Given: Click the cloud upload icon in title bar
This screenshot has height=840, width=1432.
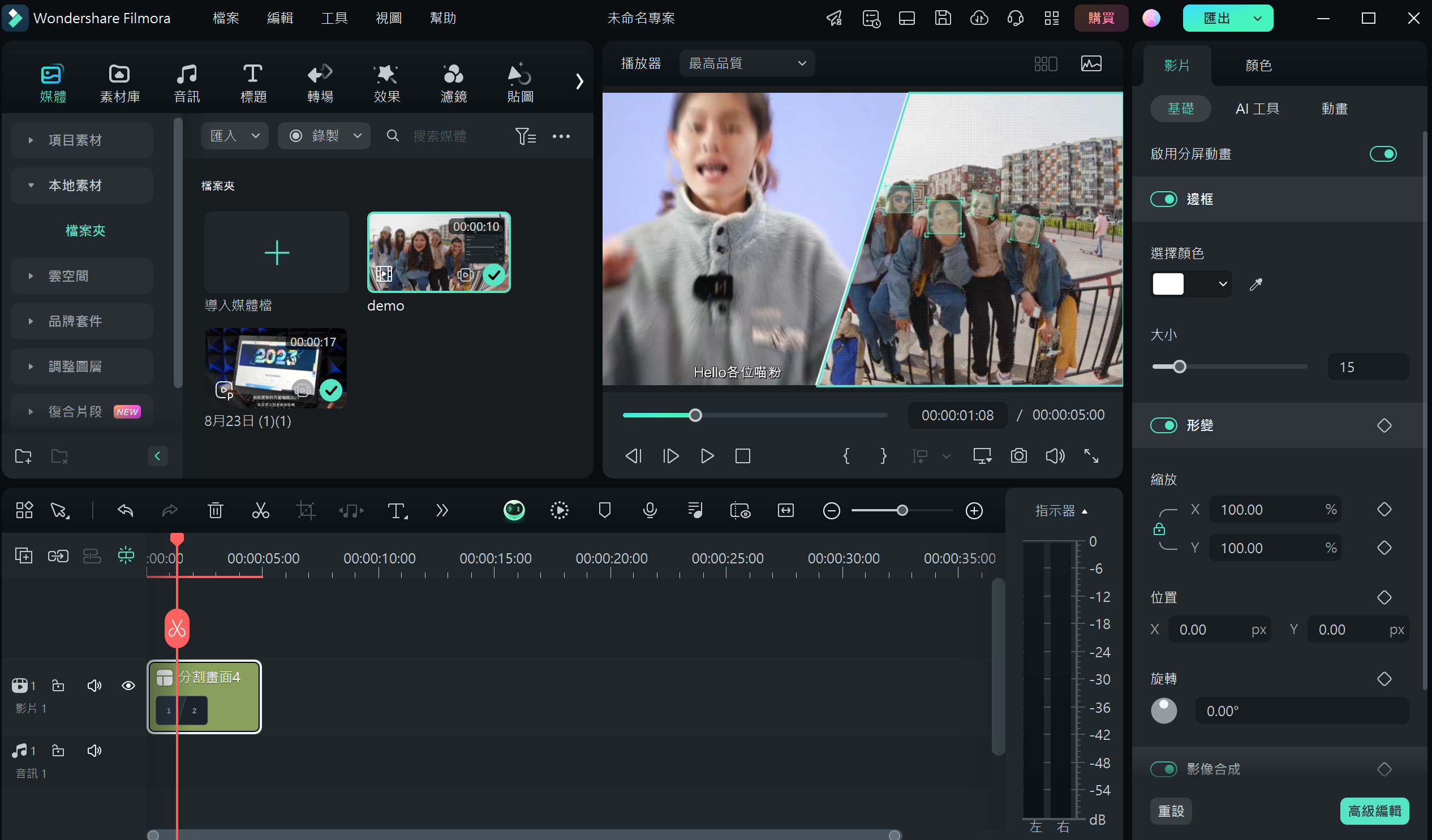Looking at the screenshot, I should 979,18.
